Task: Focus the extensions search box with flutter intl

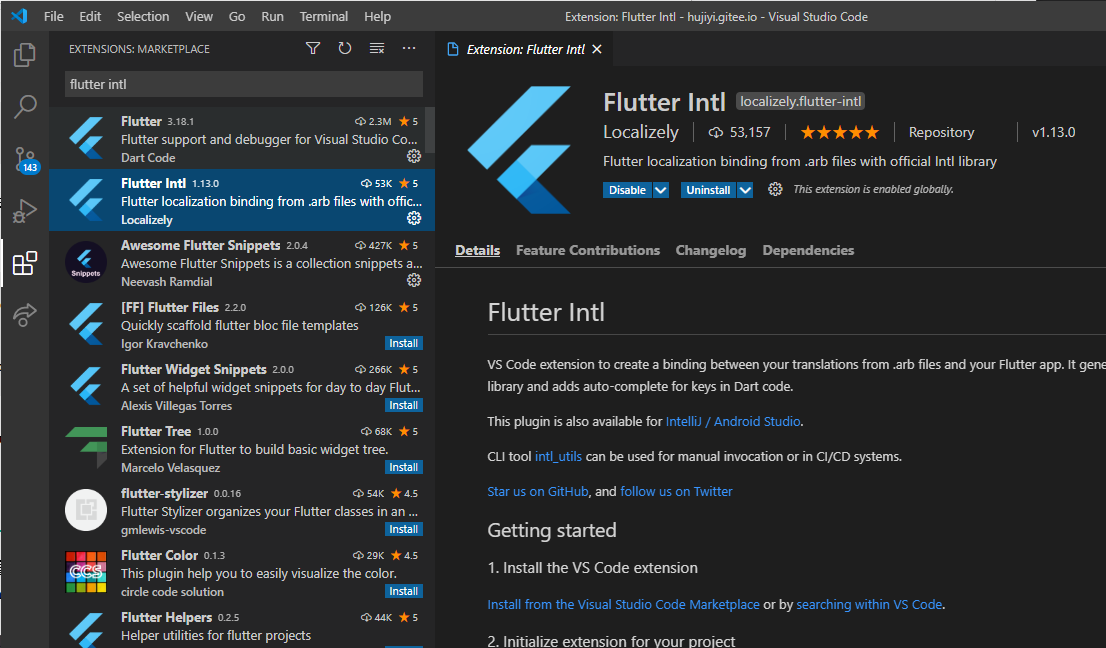Action: (x=244, y=84)
